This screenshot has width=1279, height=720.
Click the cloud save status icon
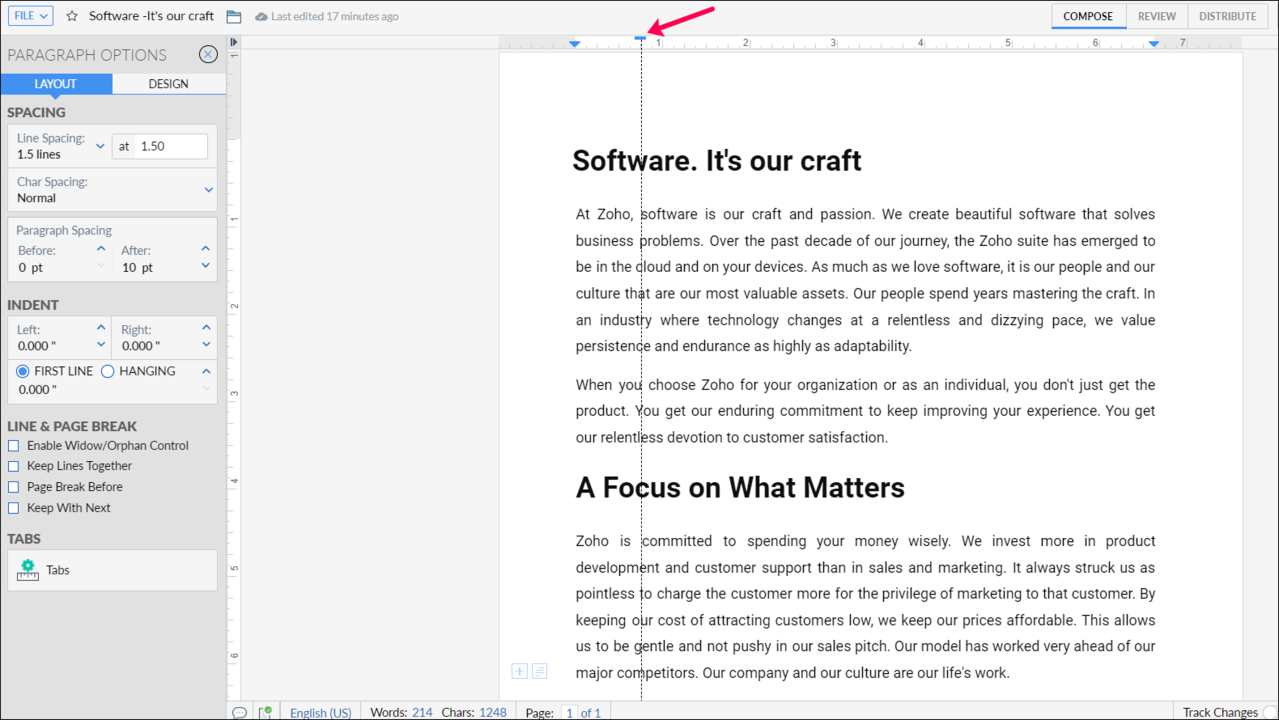(x=261, y=17)
